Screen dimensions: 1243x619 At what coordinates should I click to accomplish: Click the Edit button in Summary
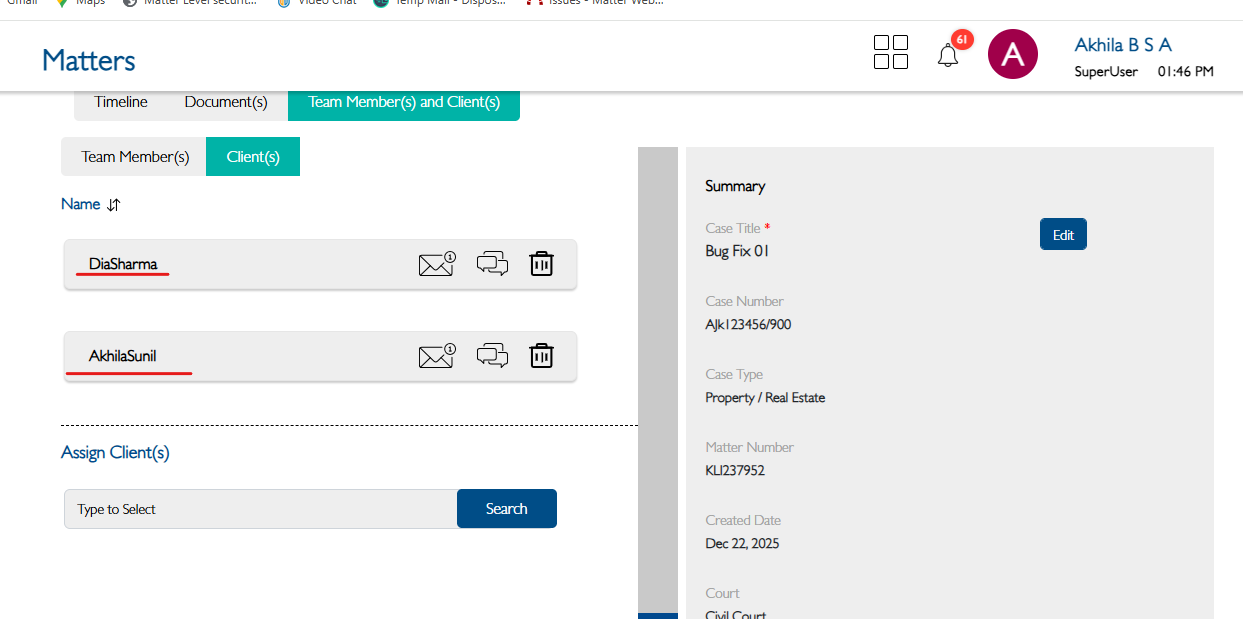pyautogui.click(x=1063, y=234)
